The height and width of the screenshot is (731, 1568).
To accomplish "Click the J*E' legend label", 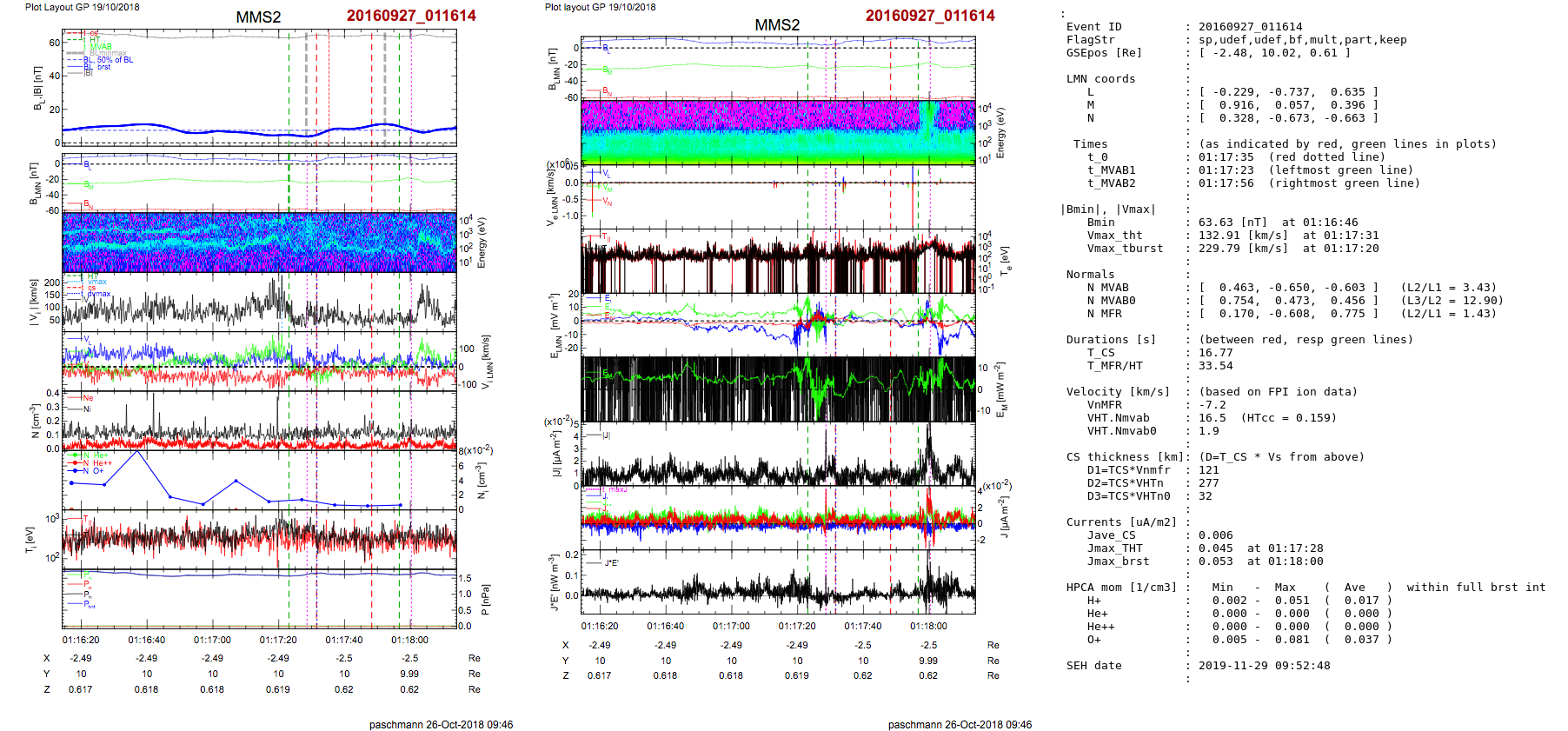I will click(611, 563).
